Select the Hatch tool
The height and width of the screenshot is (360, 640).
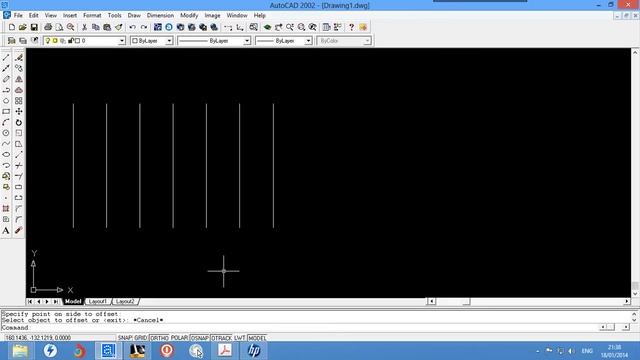tap(6, 209)
